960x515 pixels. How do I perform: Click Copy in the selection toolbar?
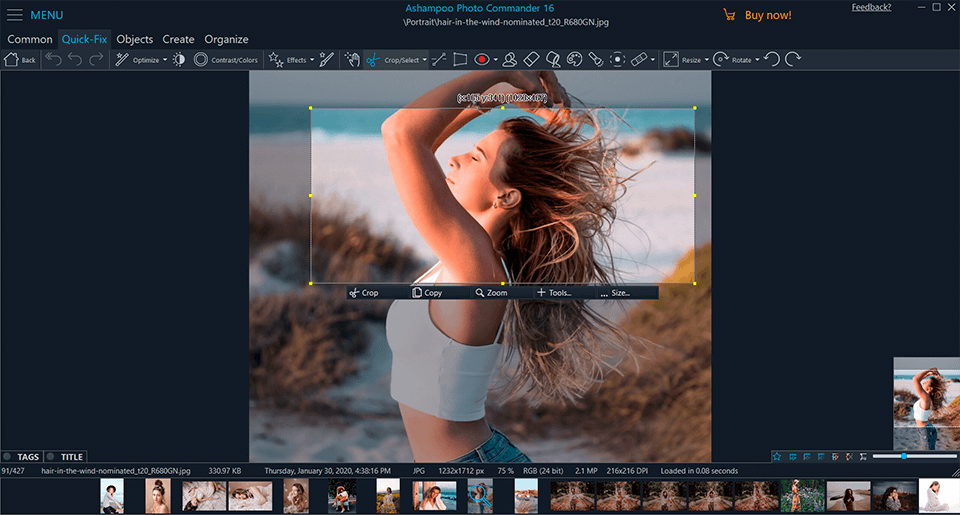click(427, 293)
